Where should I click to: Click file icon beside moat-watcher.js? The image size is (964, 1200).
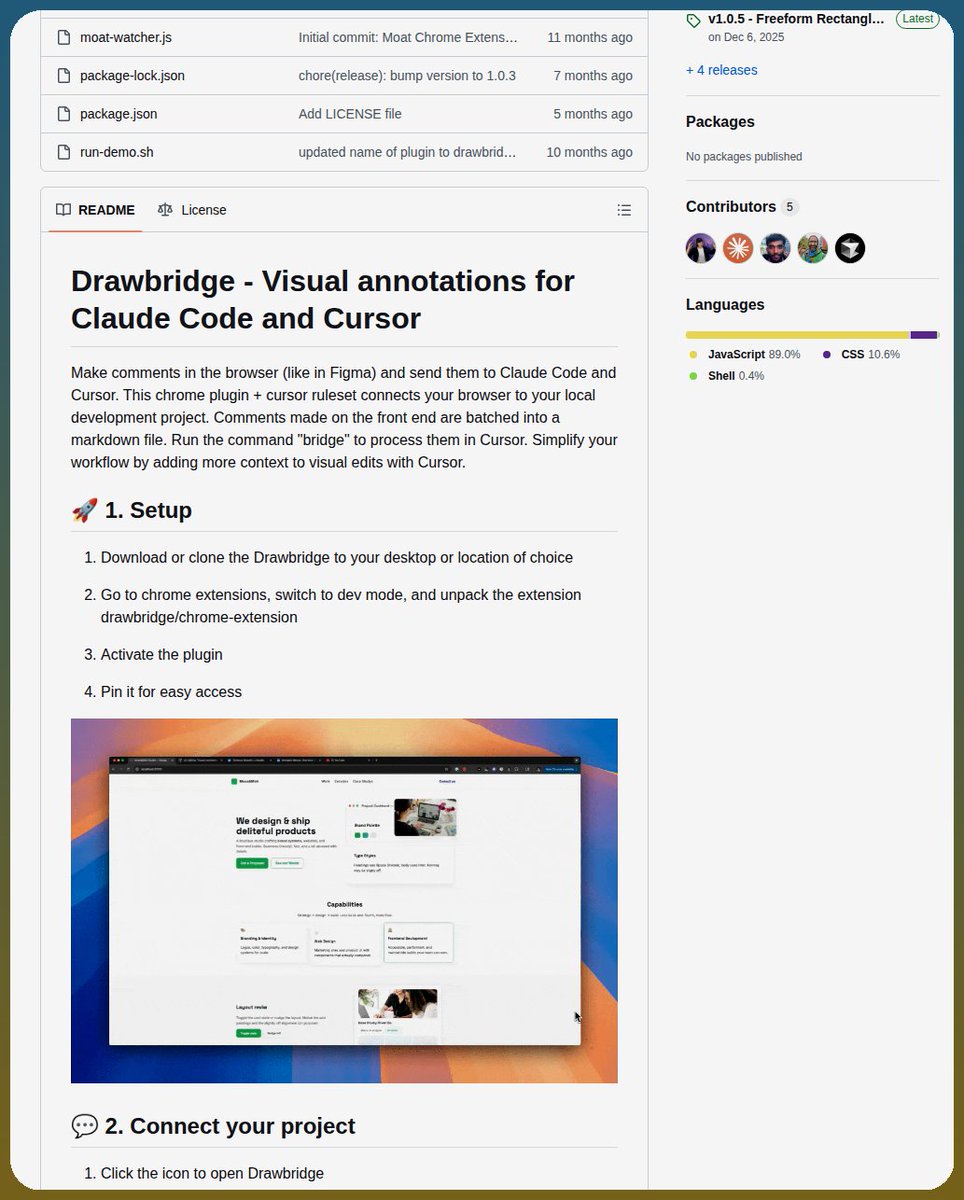[63, 37]
